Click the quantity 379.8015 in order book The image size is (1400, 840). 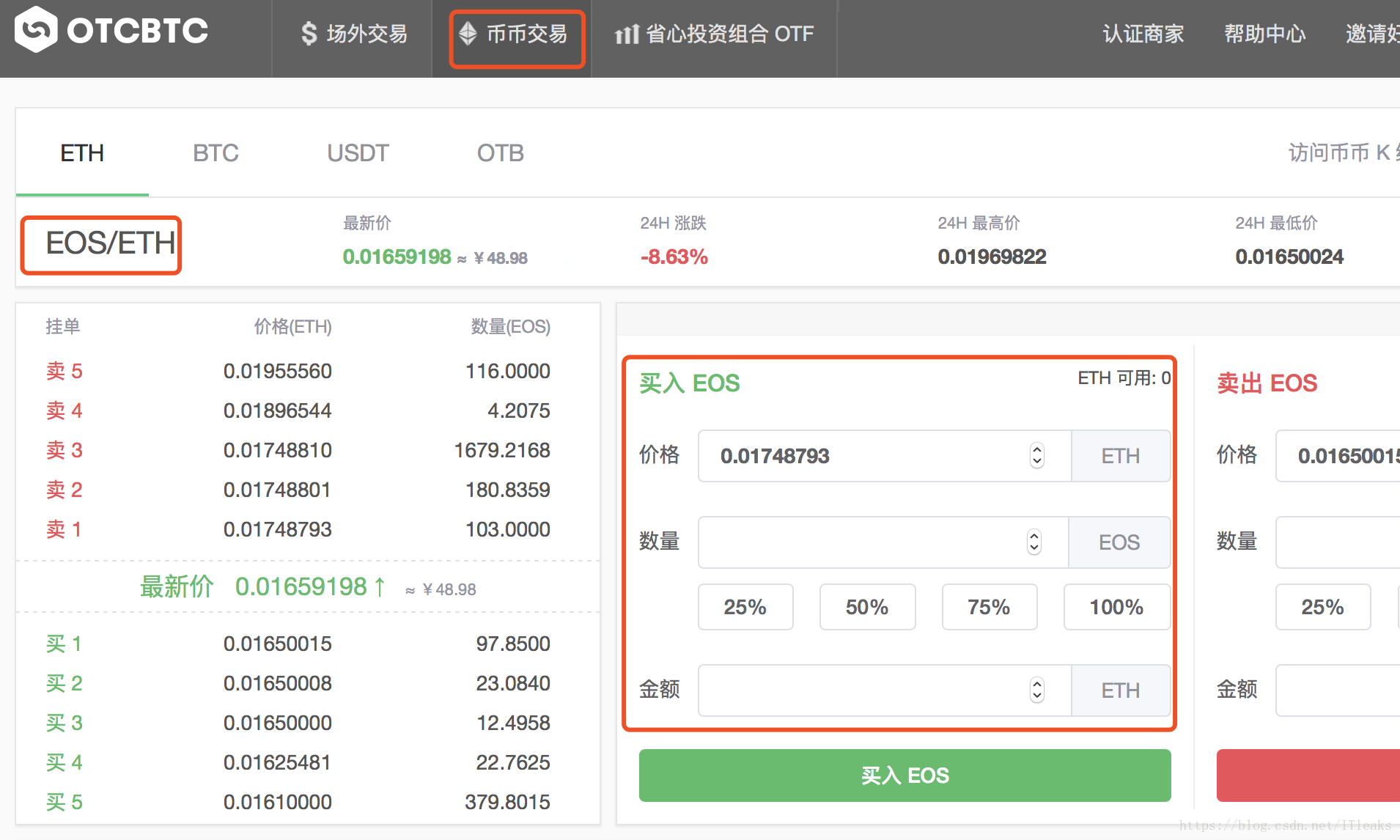click(x=507, y=802)
